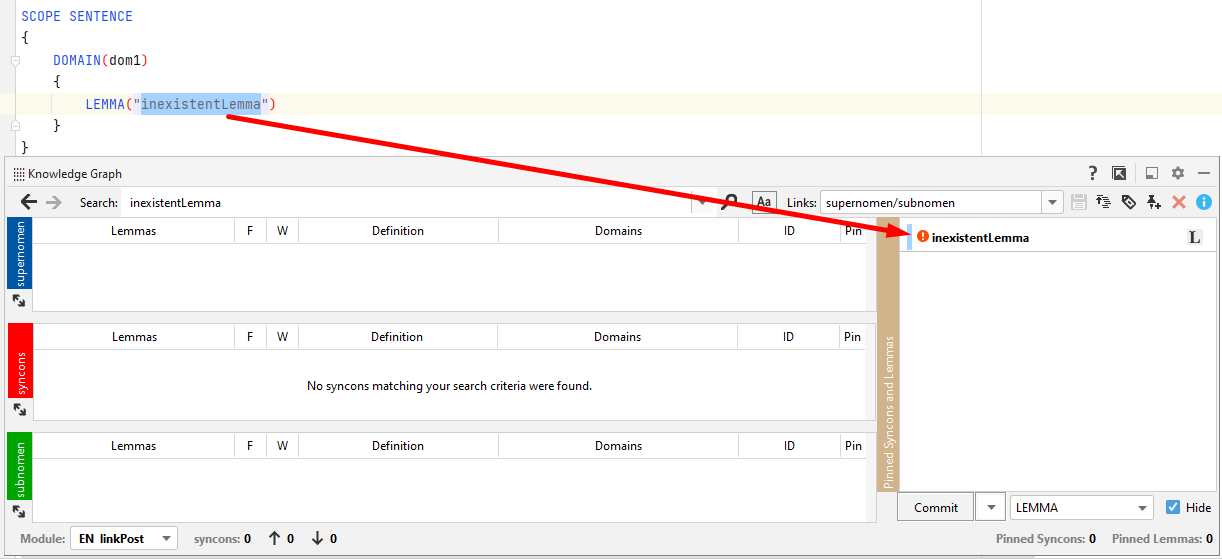Click the magnifier search icon
The image size is (1222, 559).
731,202
